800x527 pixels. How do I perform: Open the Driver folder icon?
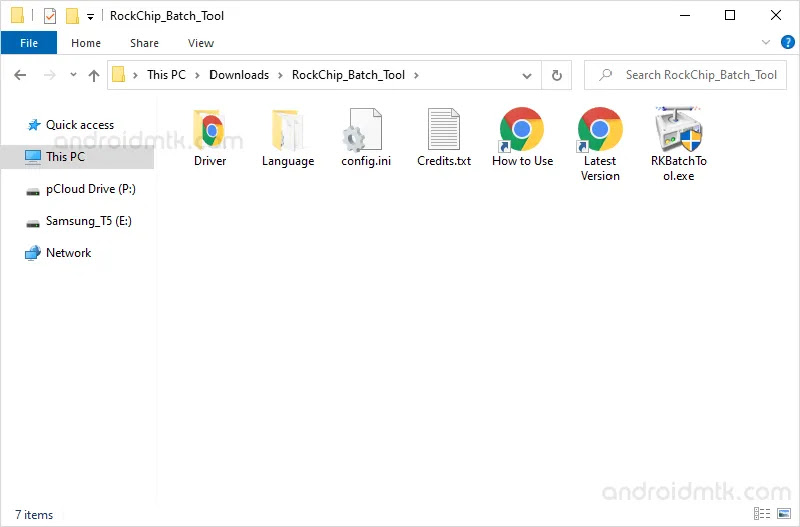coord(210,129)
